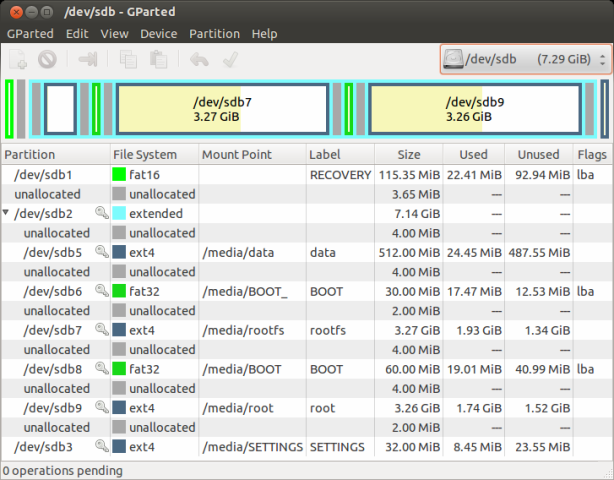Image resolution: width=614 pixels, height=480 pixels.
Task: Collapse the /dev/sdb2 extended partition tree
Action: click(x=5, y=213)
